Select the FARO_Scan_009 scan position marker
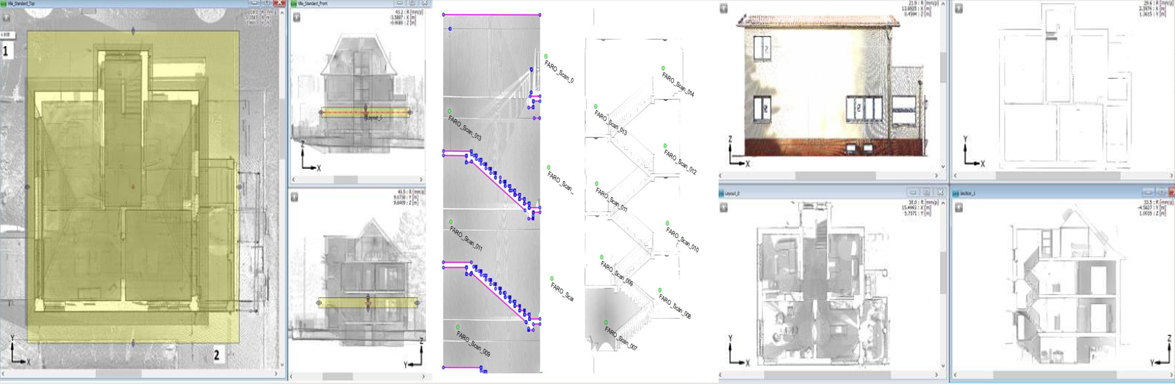 456,326
